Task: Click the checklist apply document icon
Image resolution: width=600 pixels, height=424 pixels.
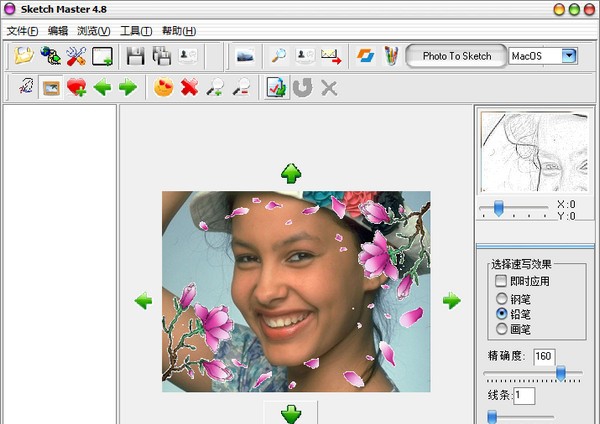Action: pos(277,88)
